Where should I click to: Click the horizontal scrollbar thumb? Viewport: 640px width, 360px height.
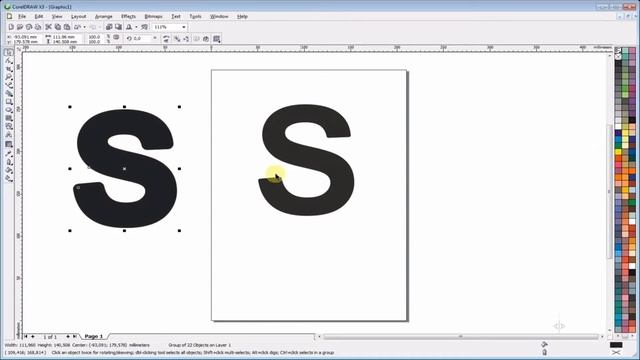pos(460,337)
